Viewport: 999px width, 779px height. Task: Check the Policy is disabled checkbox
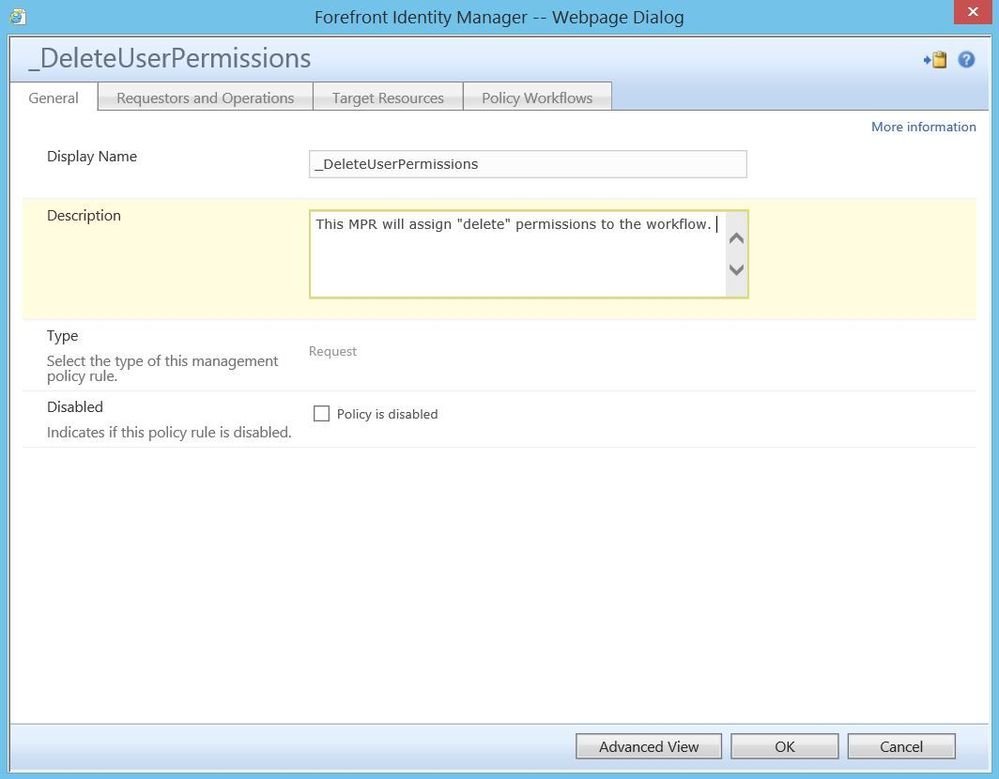click(321, 414)
